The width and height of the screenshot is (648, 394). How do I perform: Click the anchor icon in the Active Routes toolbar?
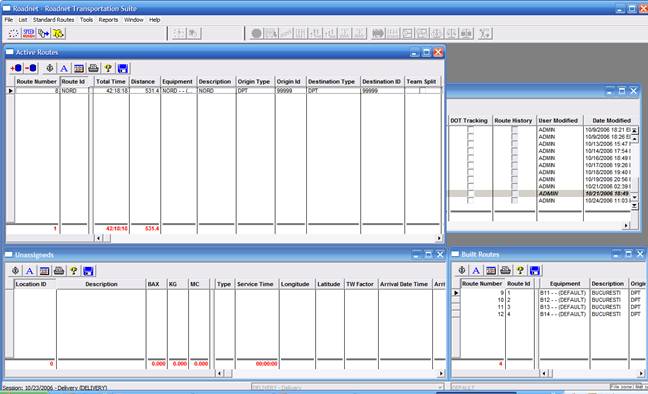50,68
